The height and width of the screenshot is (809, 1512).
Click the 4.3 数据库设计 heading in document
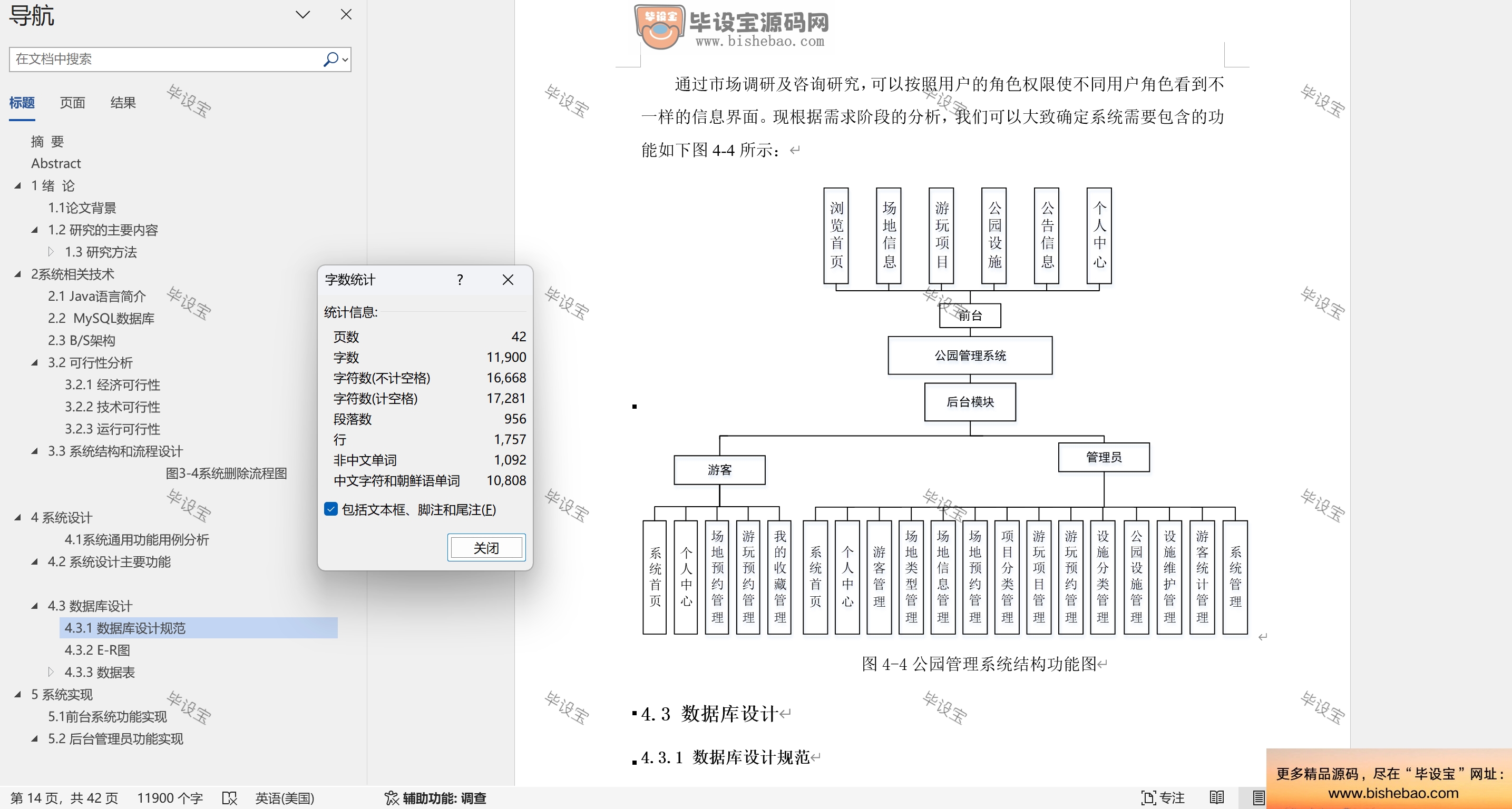pos(710,713)
